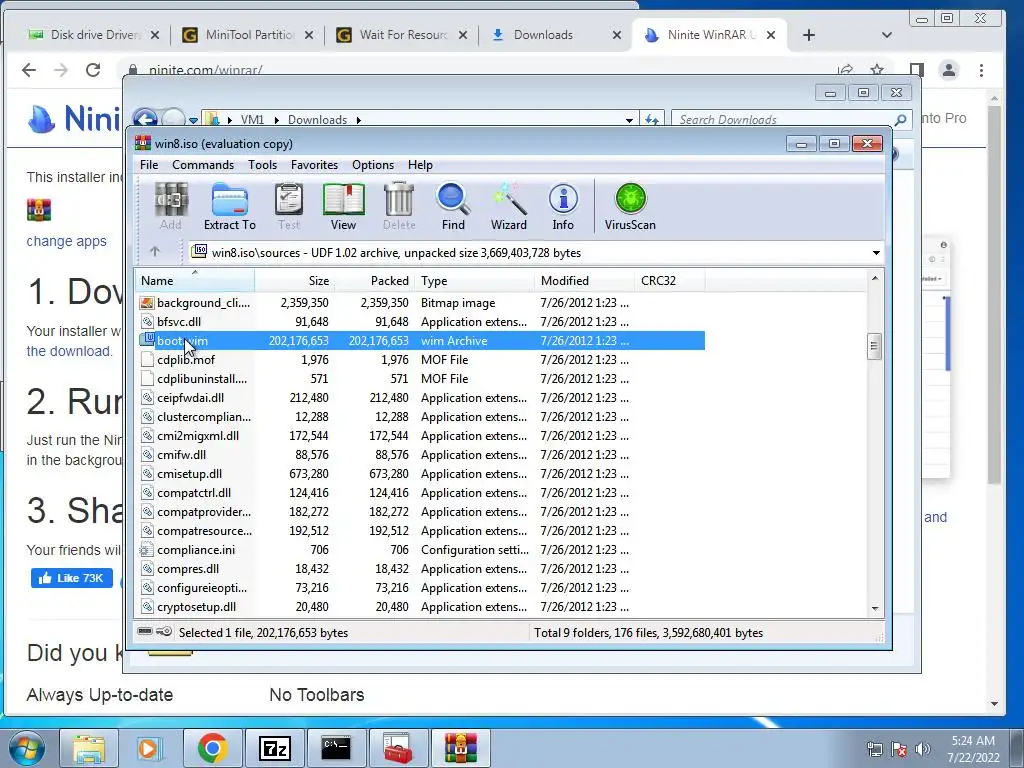Open the Favorites menu
Image resolution: width=1024 pixels, height=768 pixels.
(x=314, y=165)
